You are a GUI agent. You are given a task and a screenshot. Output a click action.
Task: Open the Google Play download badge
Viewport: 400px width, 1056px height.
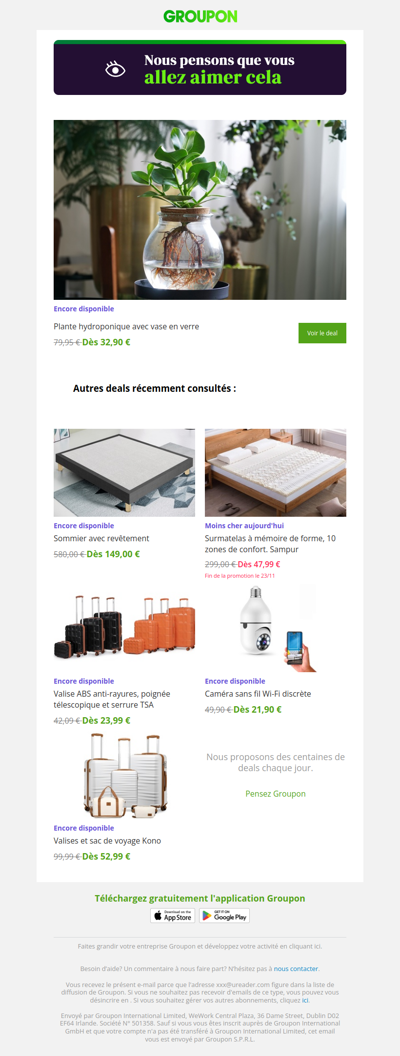pos(225,915)
